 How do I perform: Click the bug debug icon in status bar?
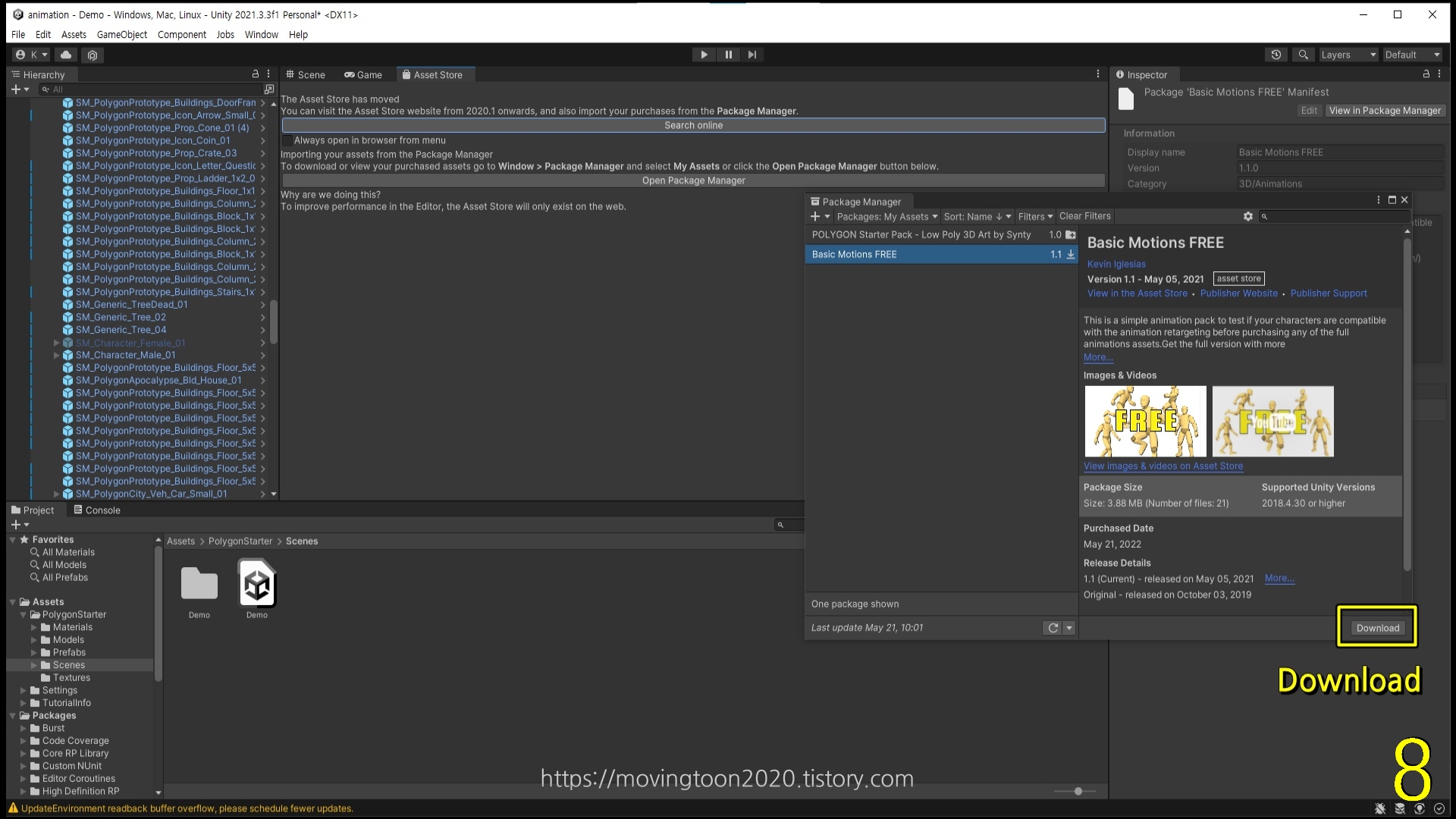pyautogui.click(x=1380, y=808)
